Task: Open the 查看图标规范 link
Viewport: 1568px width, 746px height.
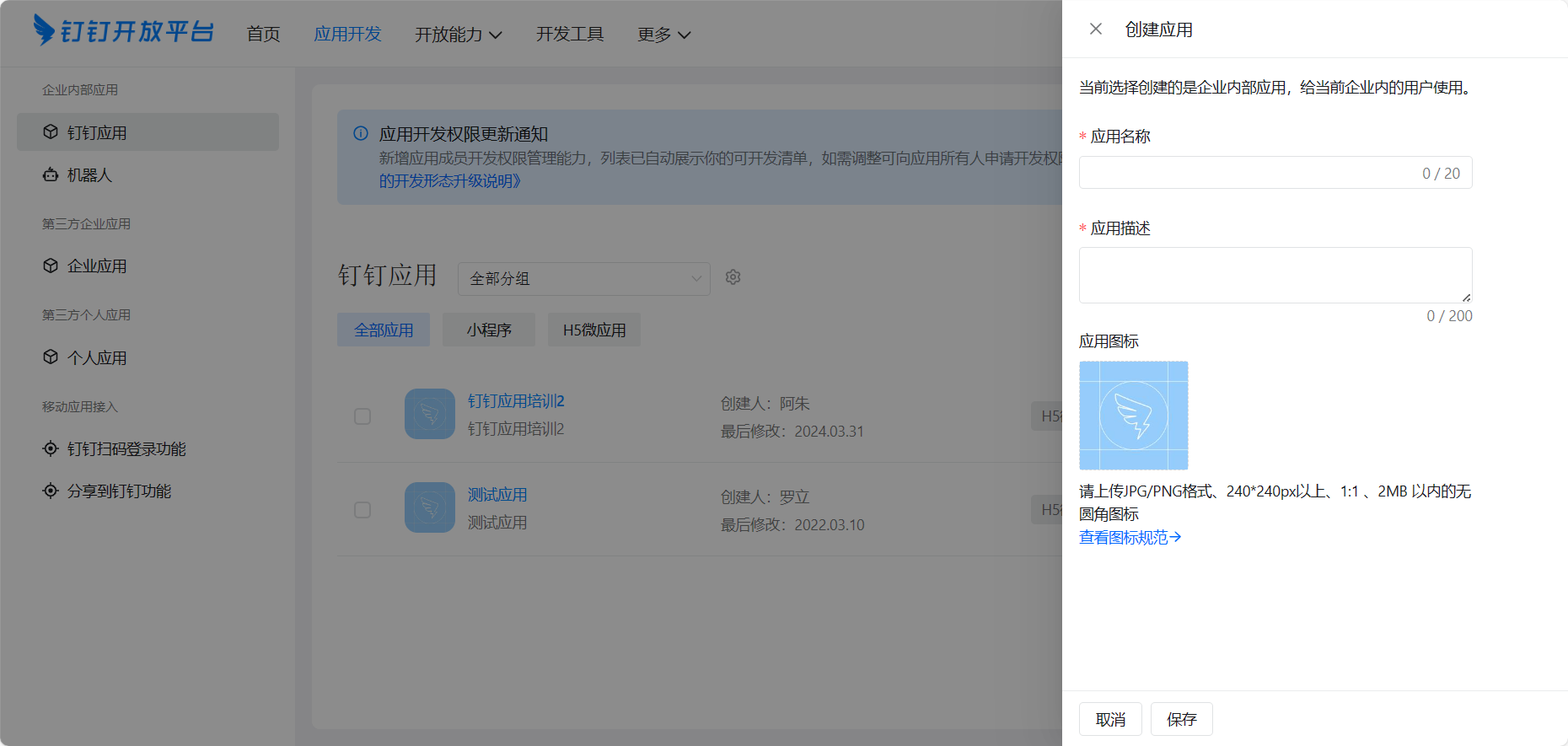Action: tap(1130, 537)
